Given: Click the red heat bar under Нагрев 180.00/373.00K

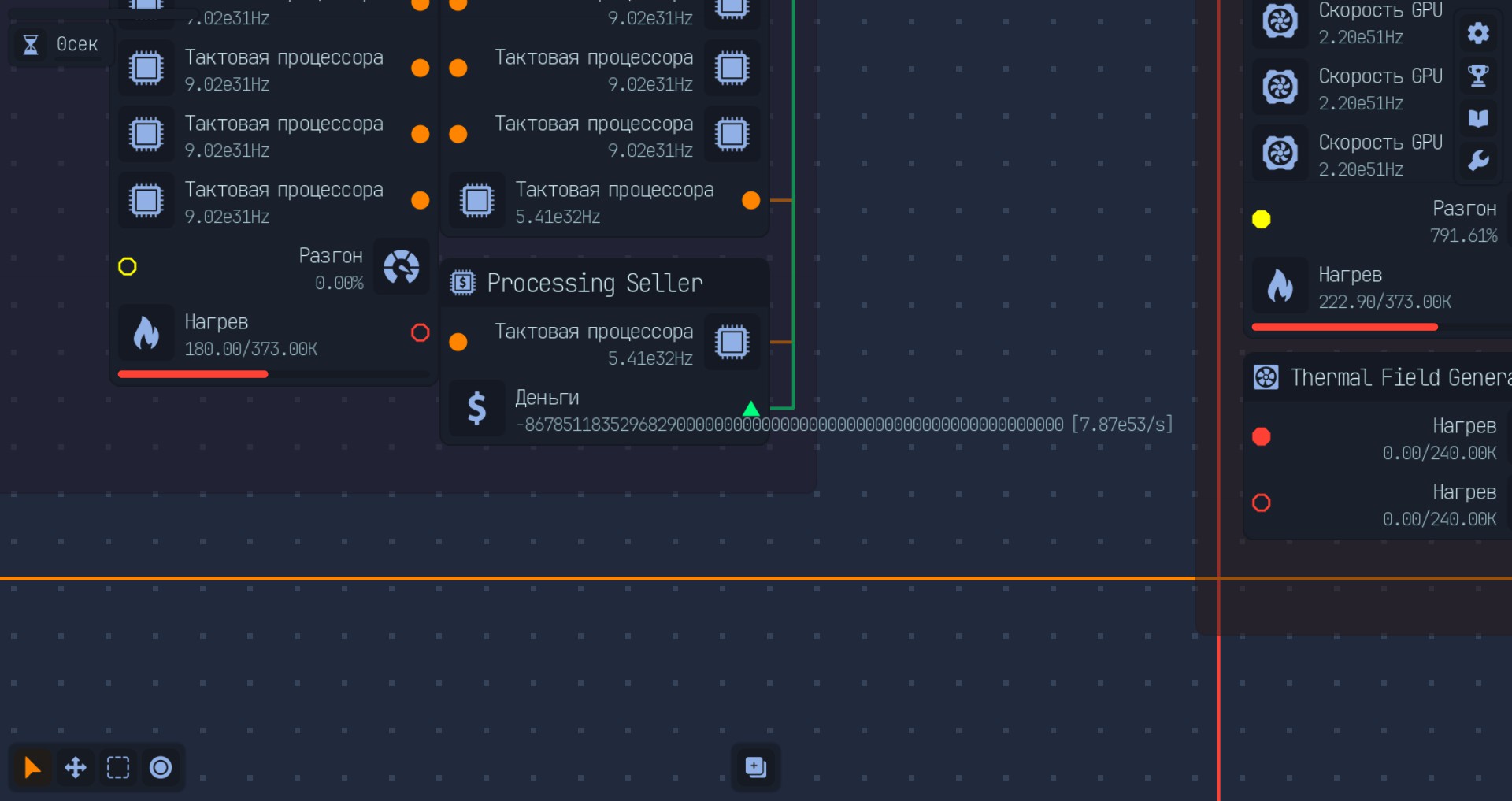Looking at the screenshot, I should [193, 374].
